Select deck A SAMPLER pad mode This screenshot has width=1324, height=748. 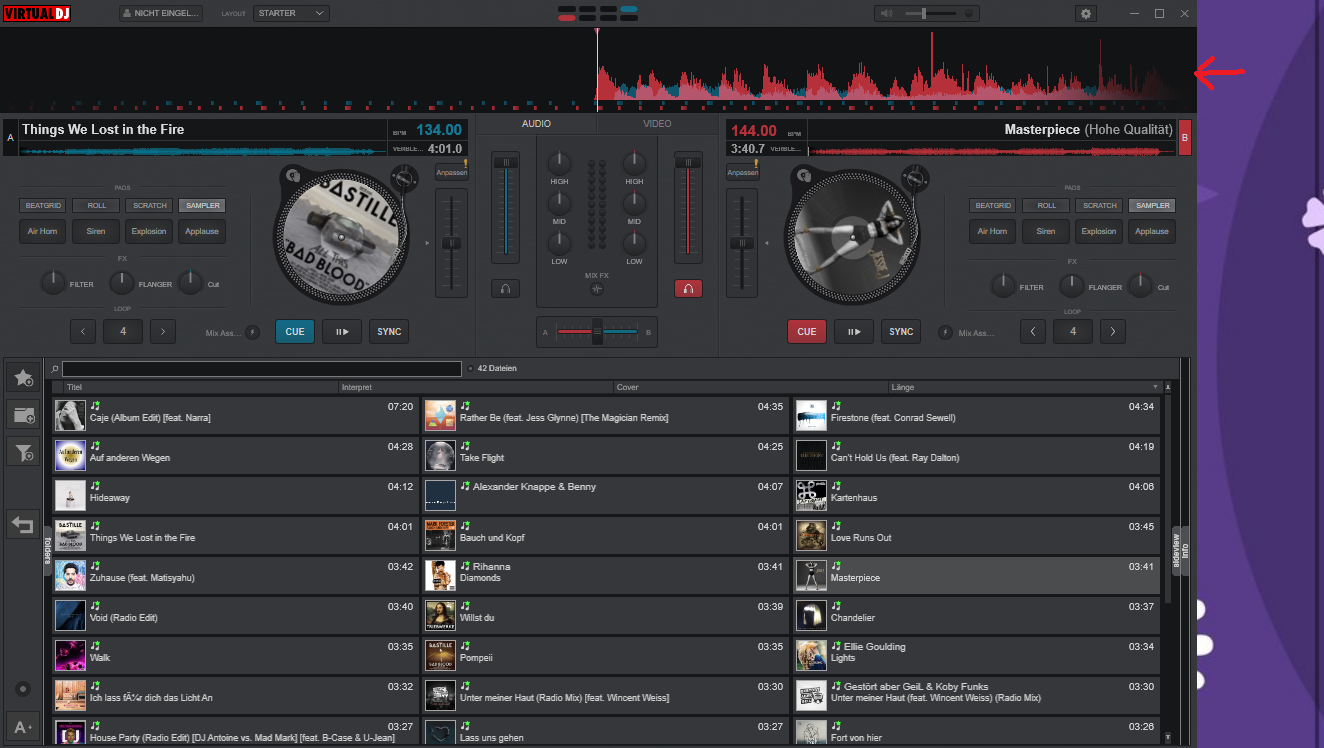pos(202,205)
